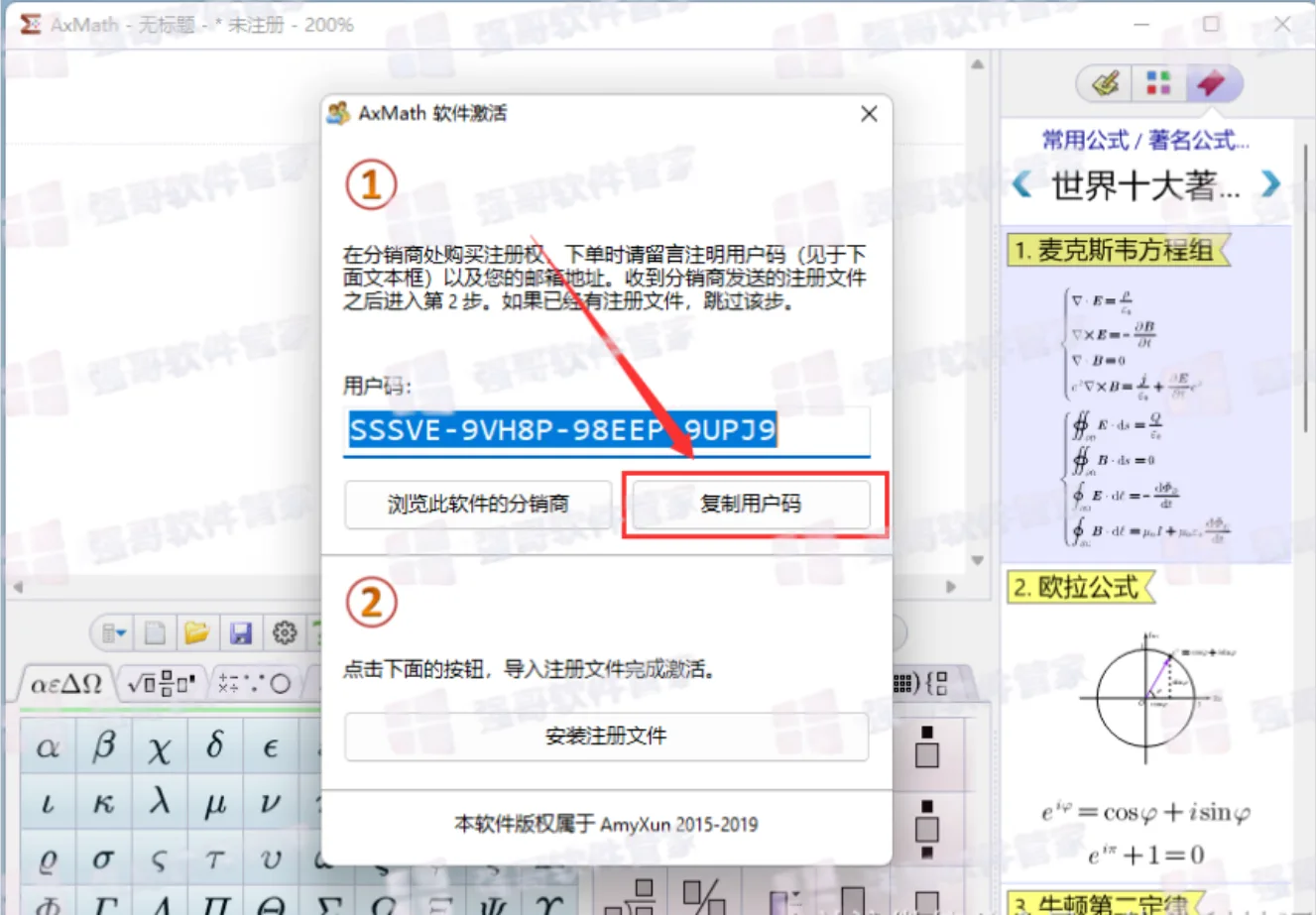Insert Greek letter beta
The width and height of the screenshot is (1316, 915).
[x=103, y=747]
